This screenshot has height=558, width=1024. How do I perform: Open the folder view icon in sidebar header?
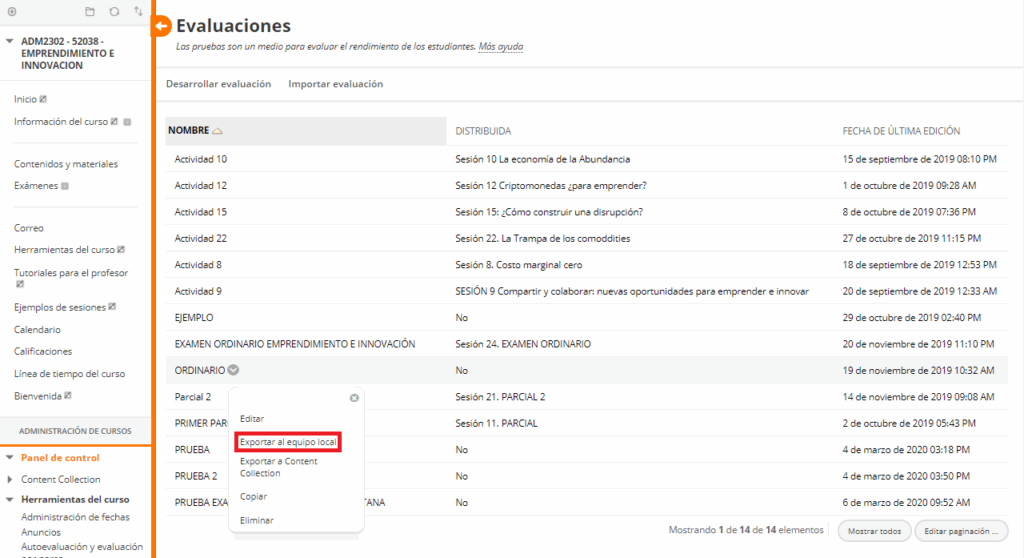point(90,11)
